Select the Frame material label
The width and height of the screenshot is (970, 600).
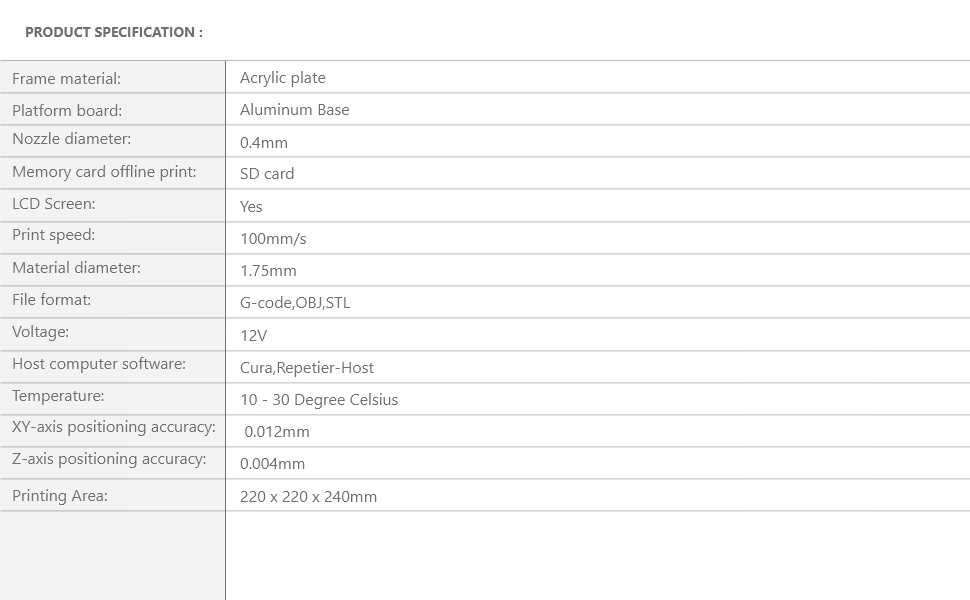click(x=66, y=79)
